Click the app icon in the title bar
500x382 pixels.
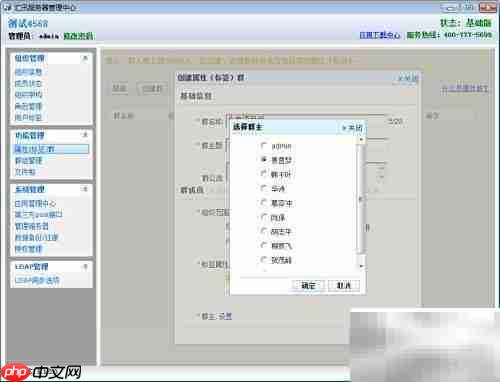click(7, 7)
